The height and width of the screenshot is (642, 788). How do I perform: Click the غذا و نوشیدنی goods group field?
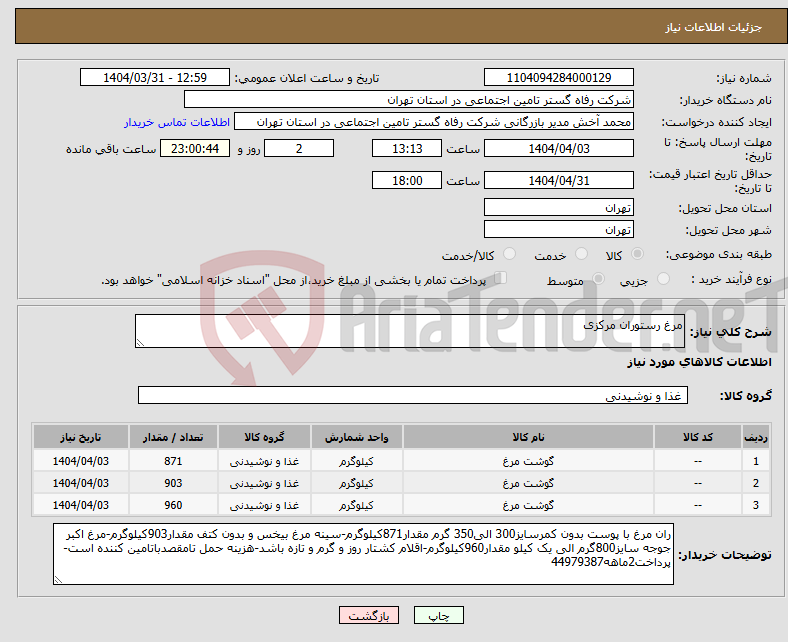(x=413, y=395)
